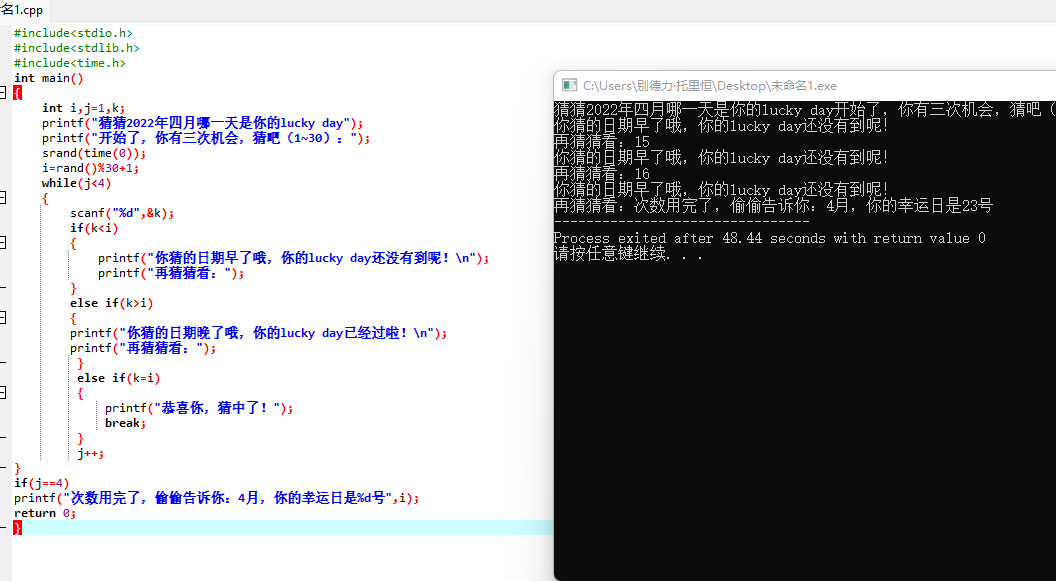Collapse the fold marker under else if(k>i)
The image size is (1056, 581).
point(3,318)
